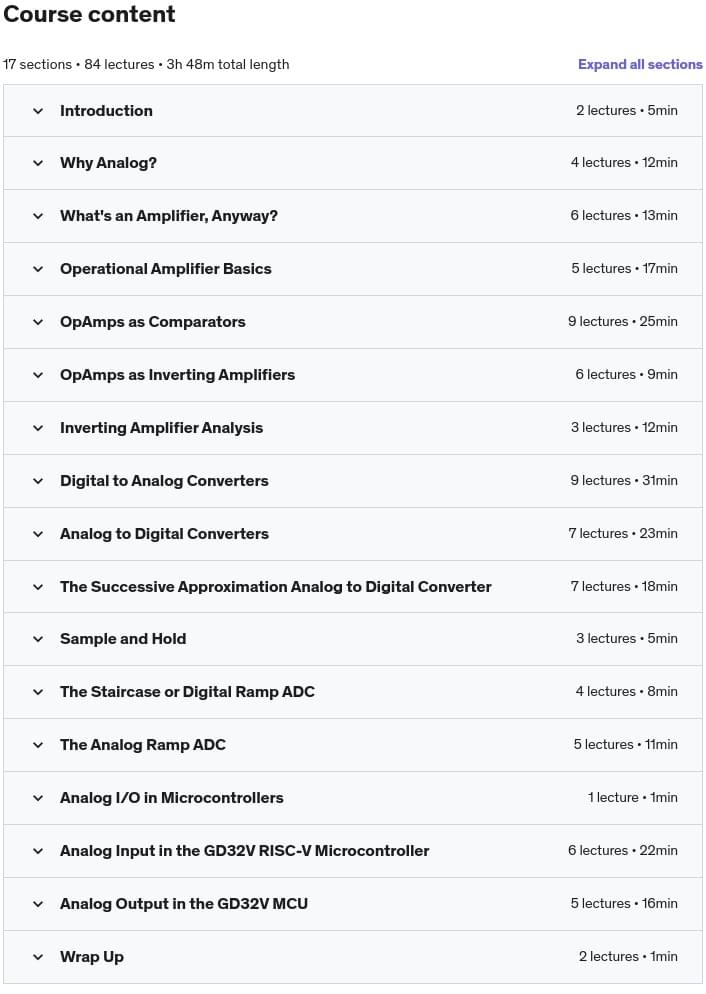
Task: Open Analog I/O in Microcontrollers section title
Action: 171,798
